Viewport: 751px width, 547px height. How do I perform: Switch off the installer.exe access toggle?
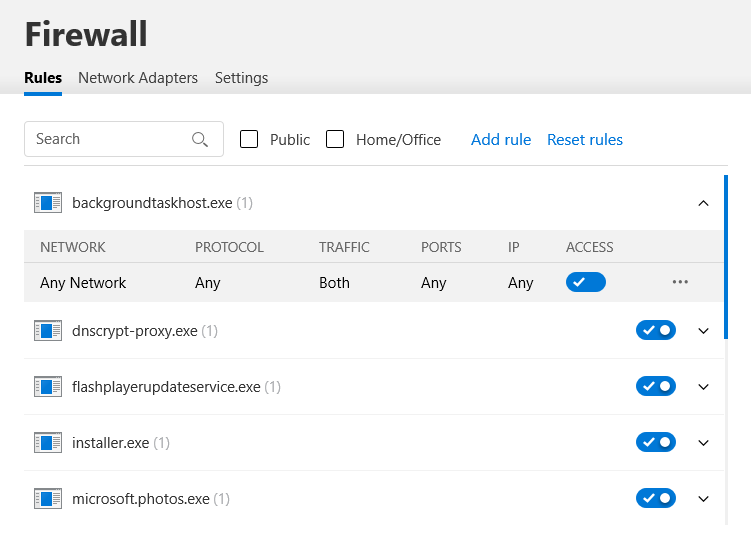656,443
